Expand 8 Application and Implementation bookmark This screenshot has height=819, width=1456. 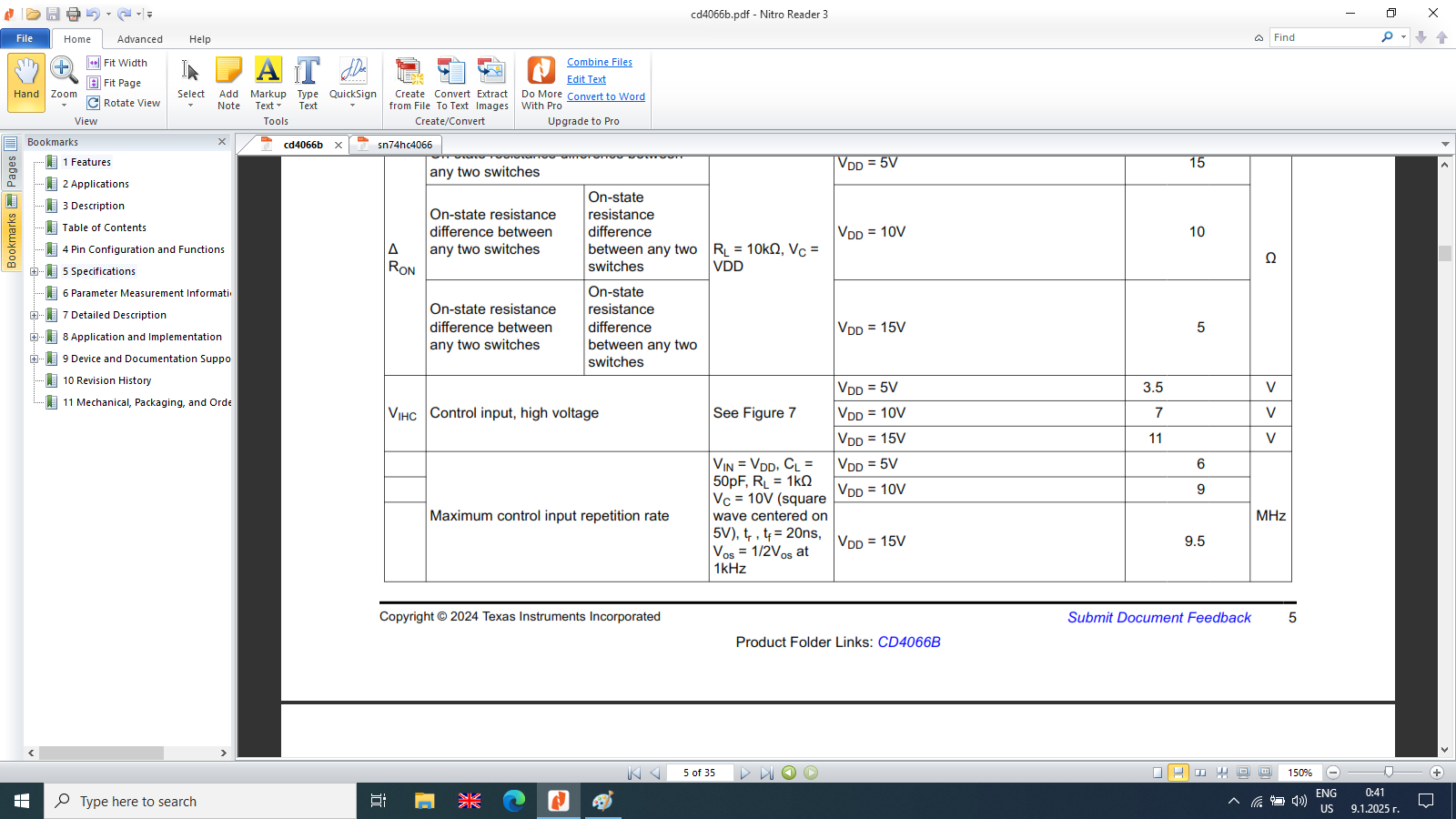(35, 337)
